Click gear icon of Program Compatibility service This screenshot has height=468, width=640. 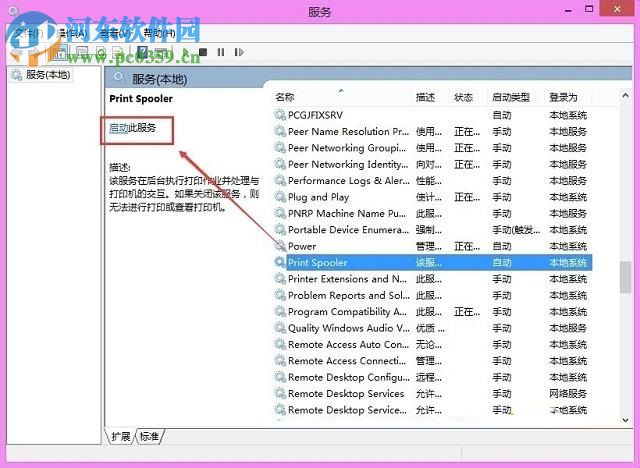point(280,312)
